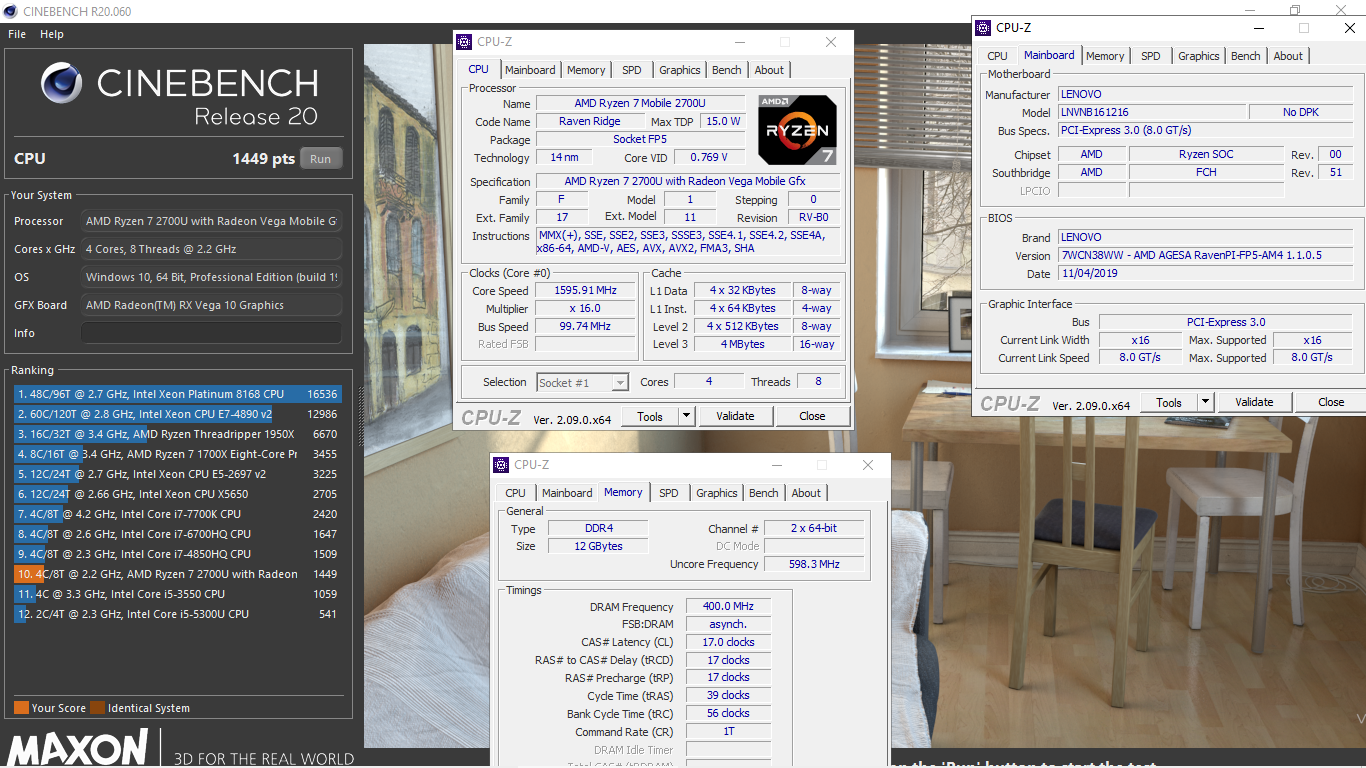Image resolution: width=1366 pixels, height=768 pixels.
Task: Run the CPU benchmark
Action: (x=320, y=159)
